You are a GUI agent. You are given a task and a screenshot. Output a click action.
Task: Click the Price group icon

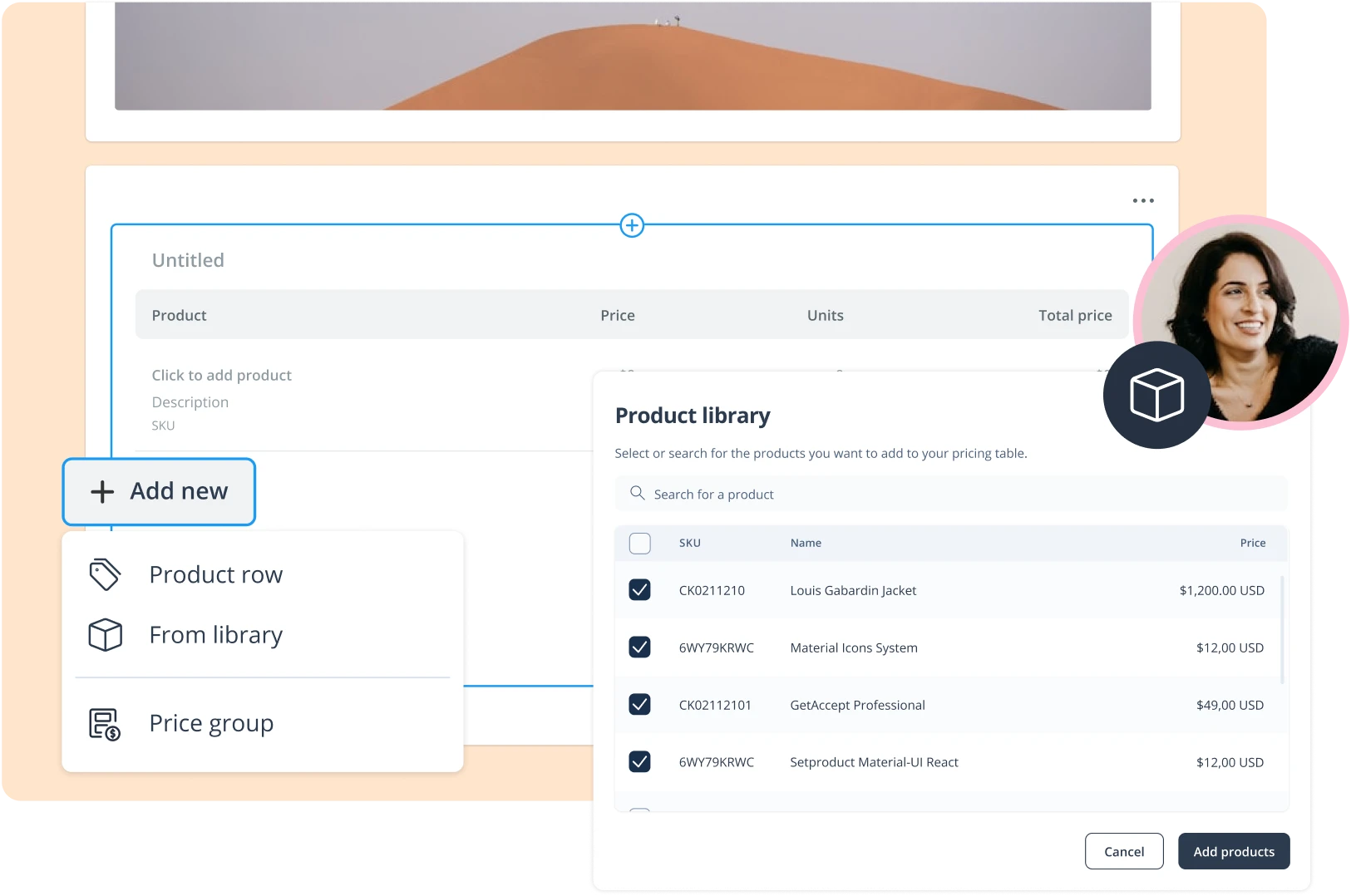[102, 723]
